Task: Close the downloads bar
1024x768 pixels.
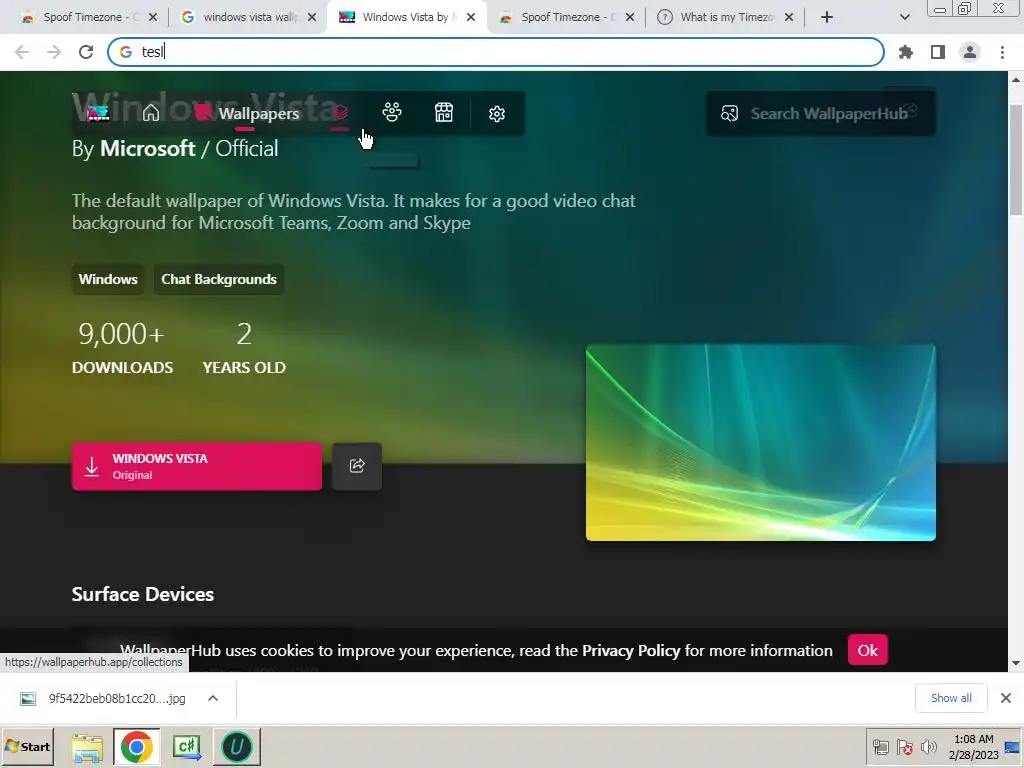Action: [1006, 698]
